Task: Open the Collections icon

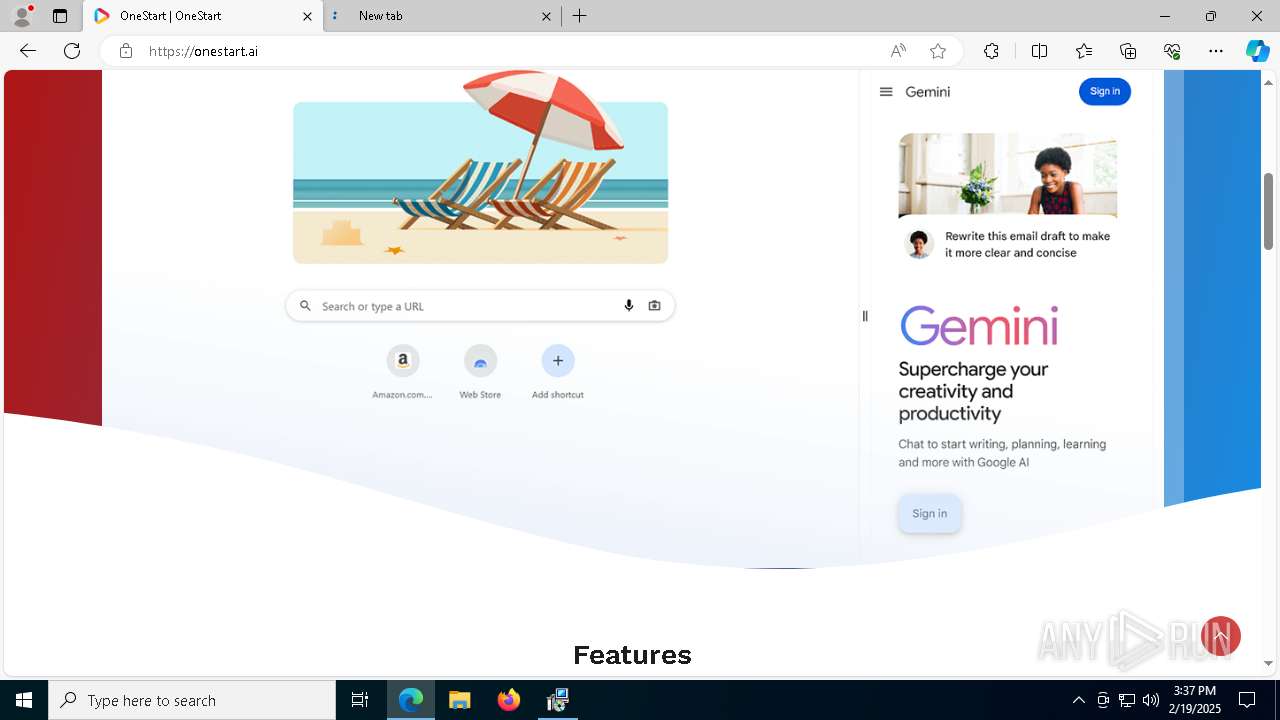Action: tap(1128, 51)
